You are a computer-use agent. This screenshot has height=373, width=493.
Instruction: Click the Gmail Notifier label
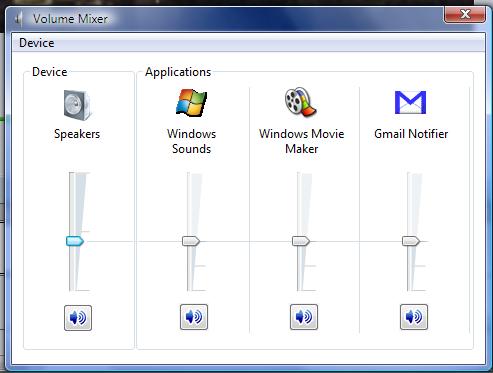click(411, 134)
